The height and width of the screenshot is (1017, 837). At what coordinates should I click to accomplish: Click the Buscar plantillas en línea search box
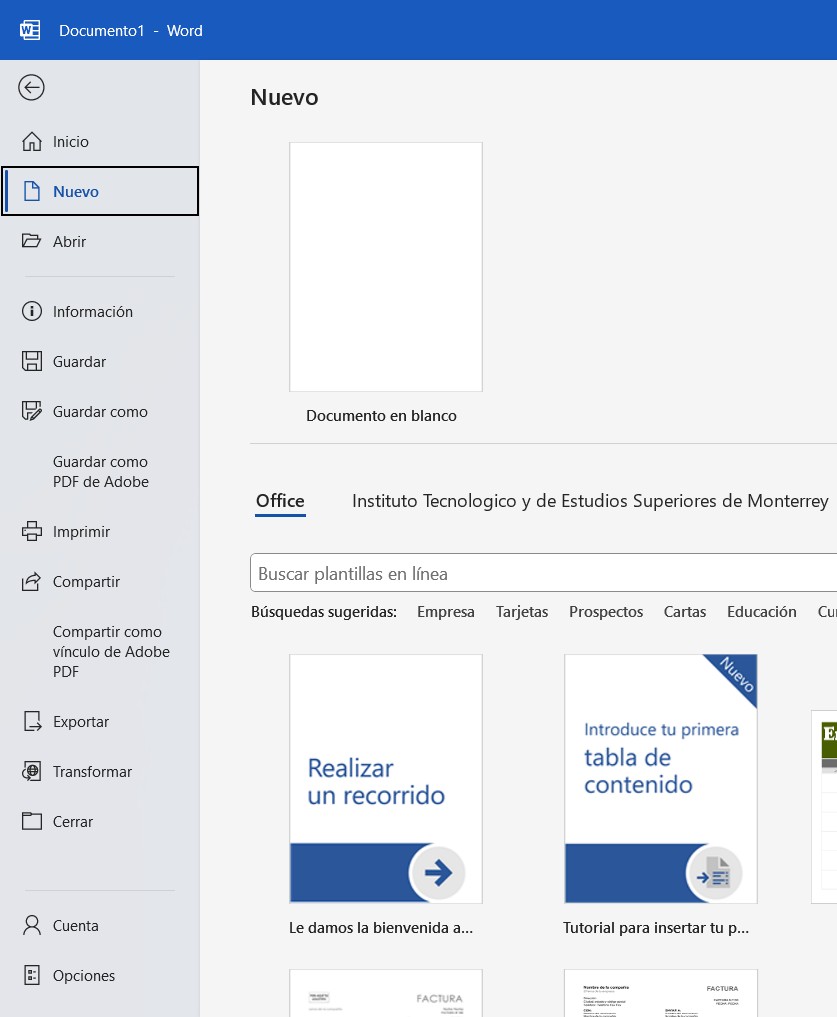coord(544,573)
